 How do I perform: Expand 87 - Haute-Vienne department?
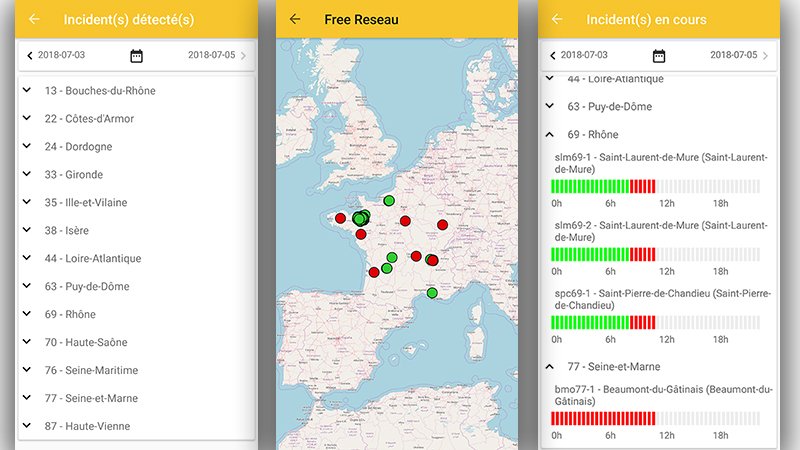pos(137,426)
